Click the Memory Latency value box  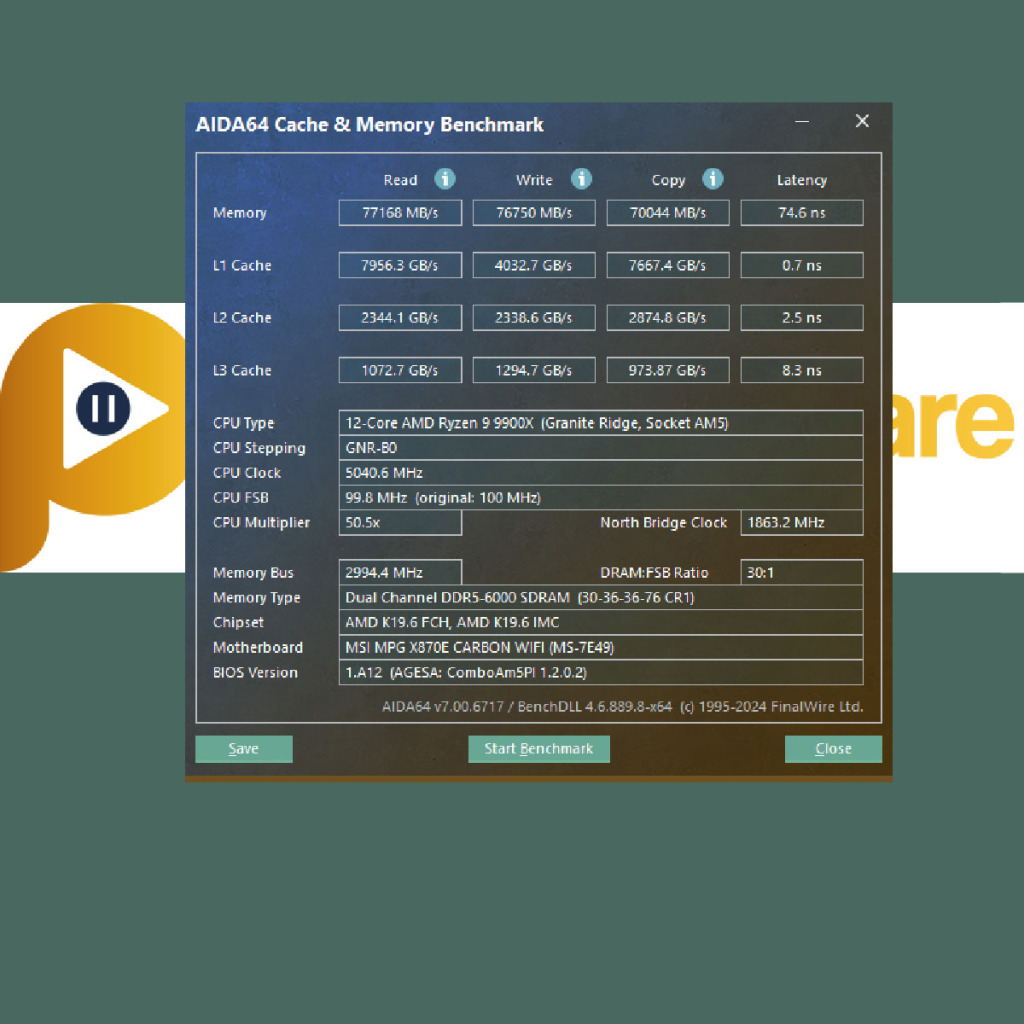coord(801,213)
